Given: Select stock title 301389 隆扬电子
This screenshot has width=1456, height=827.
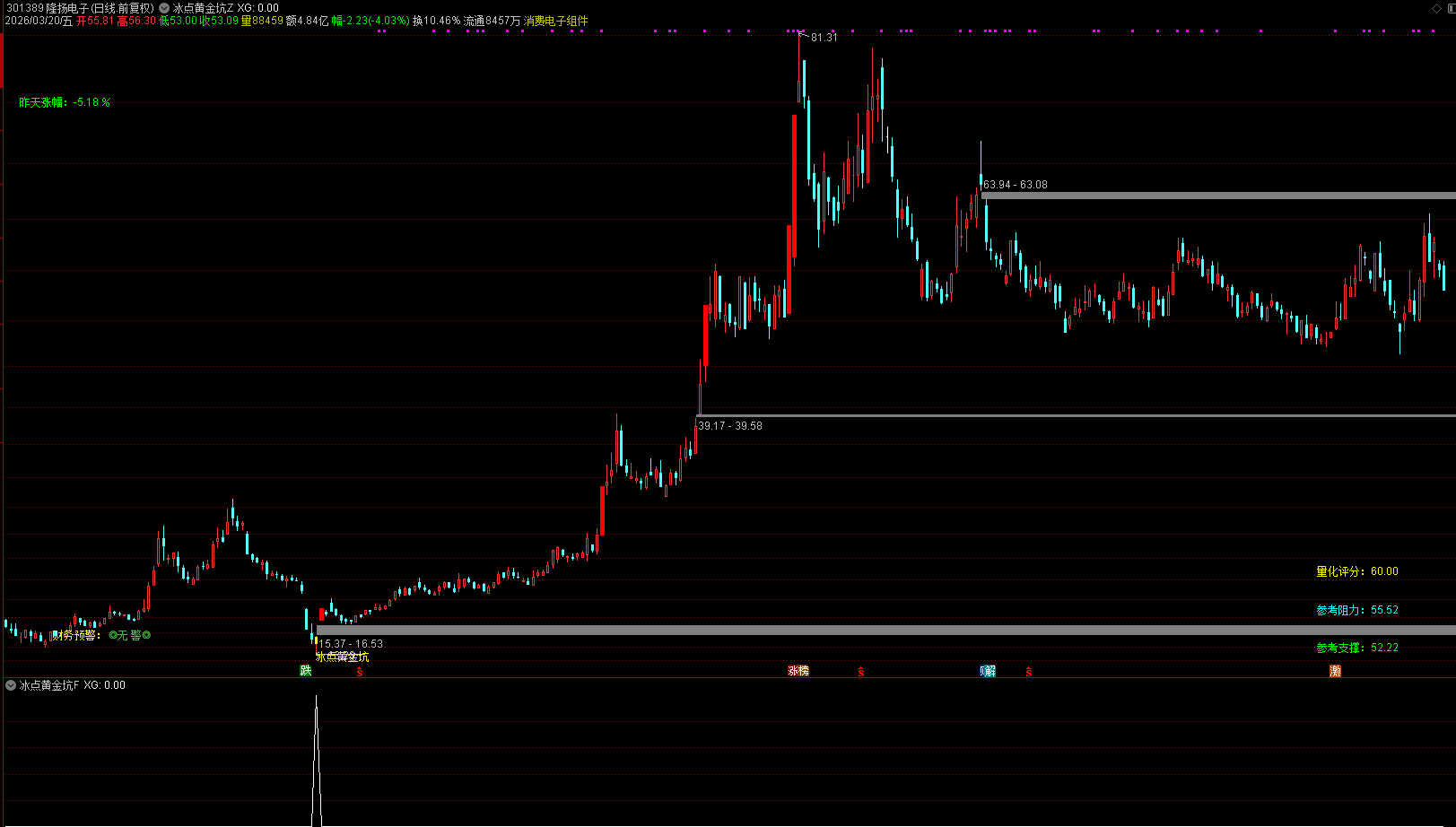Looking at the screenshot, I should [x=48, y=8].
